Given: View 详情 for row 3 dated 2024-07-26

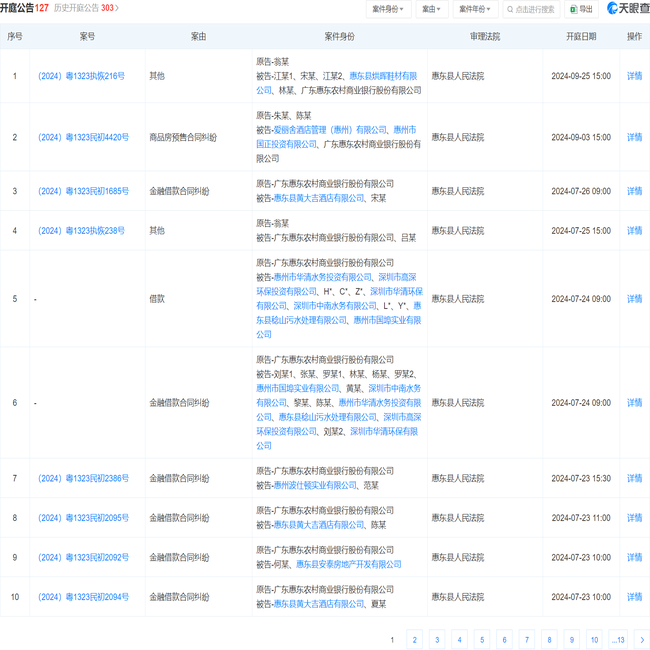Looking at the screenshot, I should [634, 191].
